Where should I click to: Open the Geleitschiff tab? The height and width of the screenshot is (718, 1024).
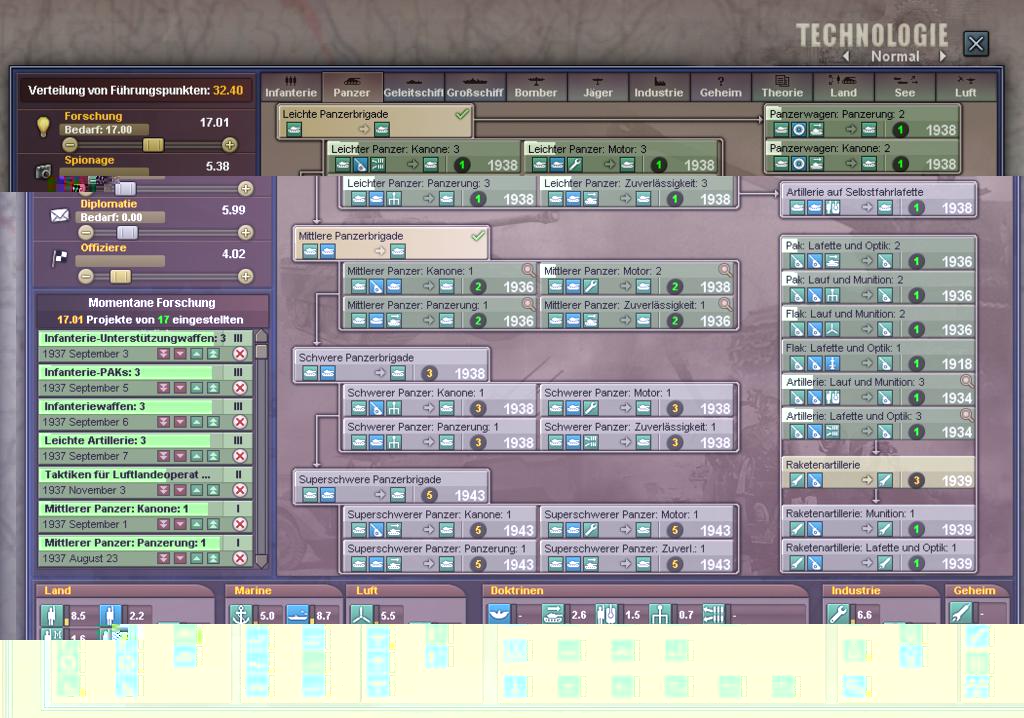[x=413, y=87]
